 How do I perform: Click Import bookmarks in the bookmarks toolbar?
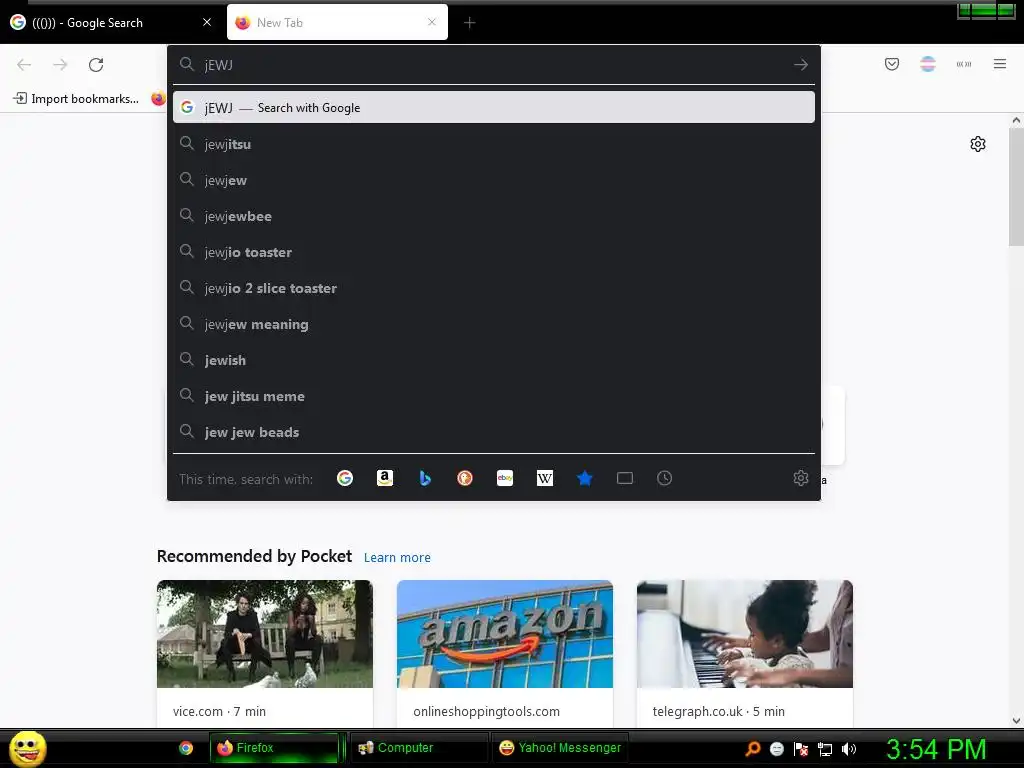[76, 99]
